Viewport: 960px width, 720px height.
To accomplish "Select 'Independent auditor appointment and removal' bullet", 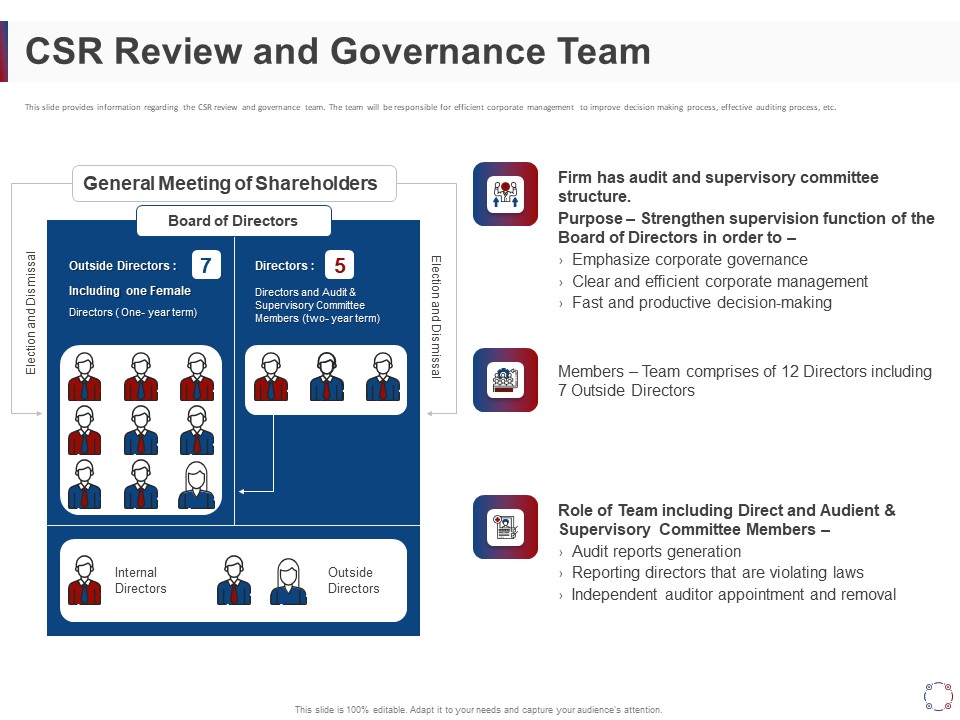I will 733,594.
